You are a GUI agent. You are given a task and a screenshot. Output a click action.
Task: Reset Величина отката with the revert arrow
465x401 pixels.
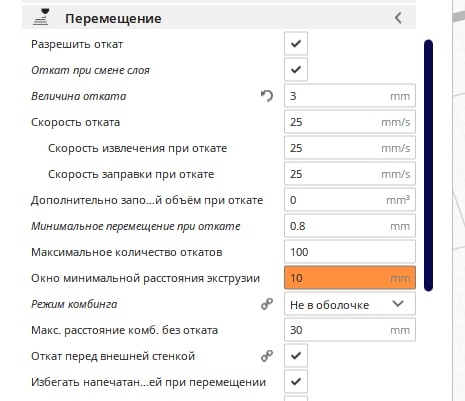267,96
